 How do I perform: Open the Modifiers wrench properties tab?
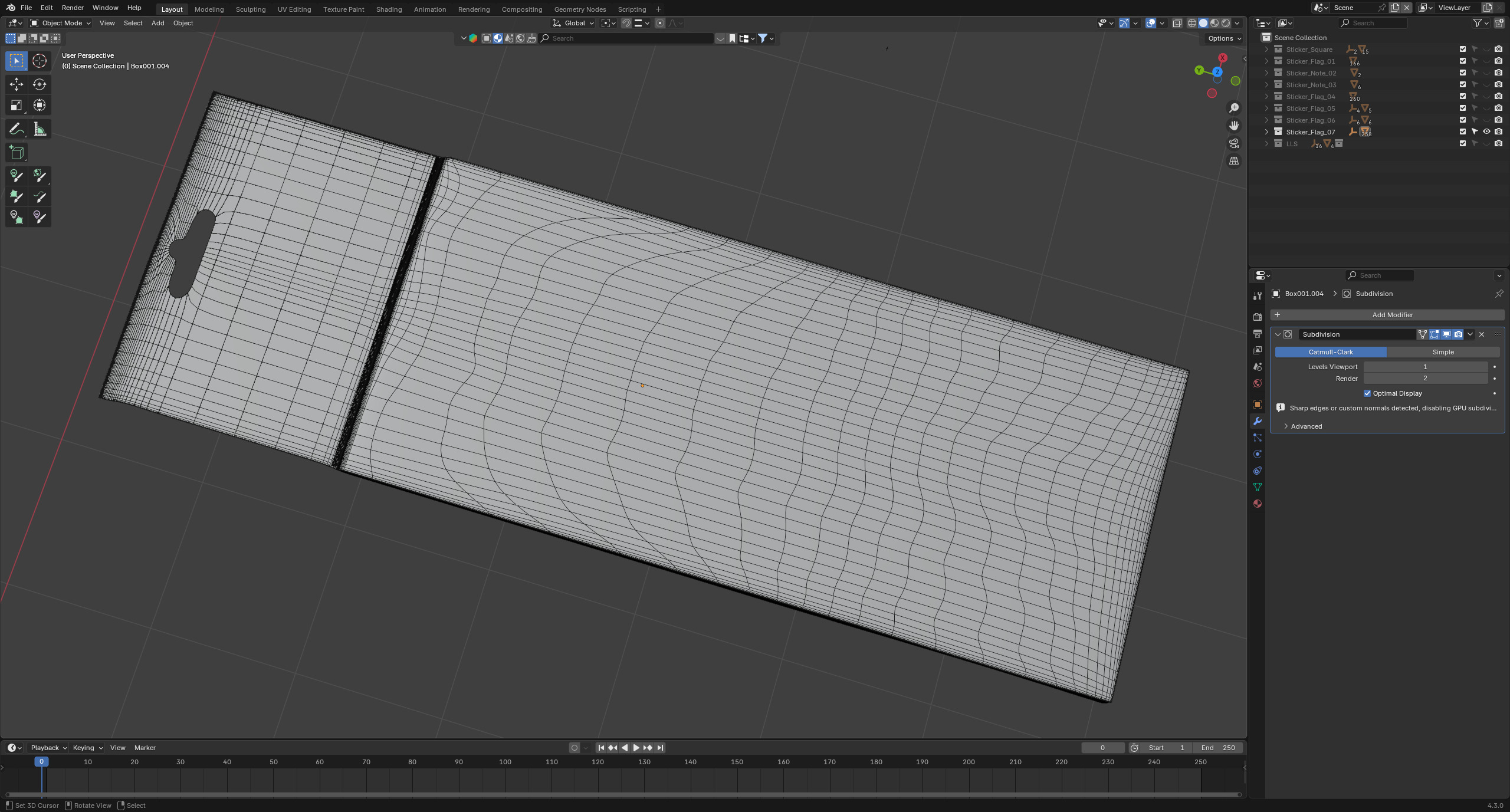pyautogui.click(x=1258, y=421)
